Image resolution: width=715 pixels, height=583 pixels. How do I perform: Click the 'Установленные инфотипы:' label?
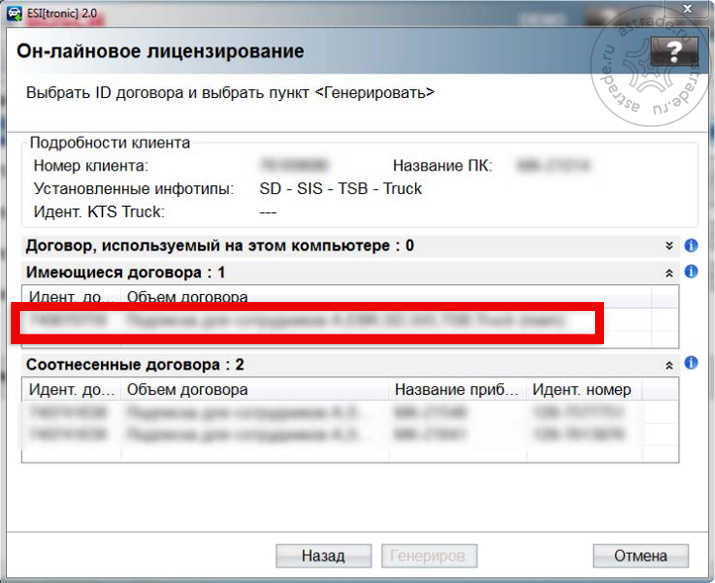tap(134, 188)
